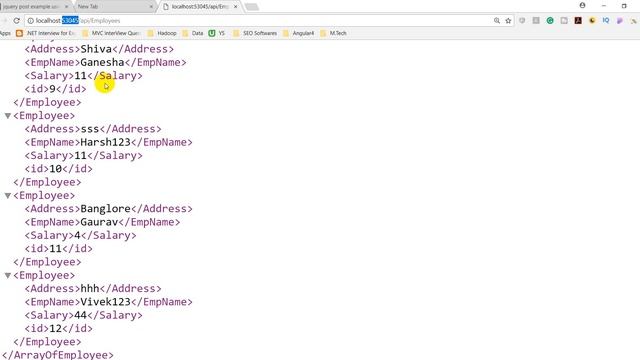Click the EmpName value Harsh123
The width and height of the screenshot is (640, 360).
click(105, 142)
